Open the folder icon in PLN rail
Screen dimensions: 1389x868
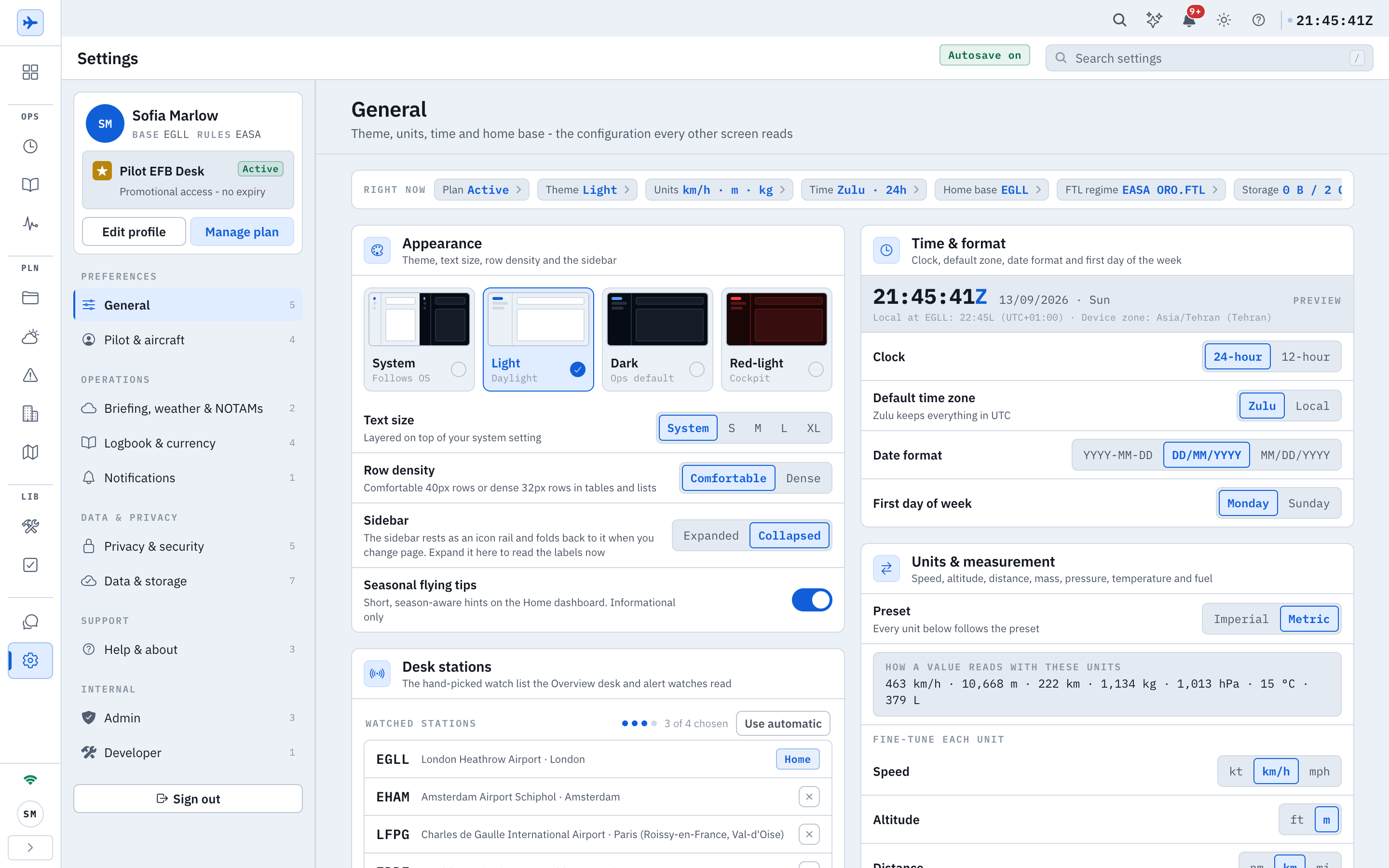(30, 298)
